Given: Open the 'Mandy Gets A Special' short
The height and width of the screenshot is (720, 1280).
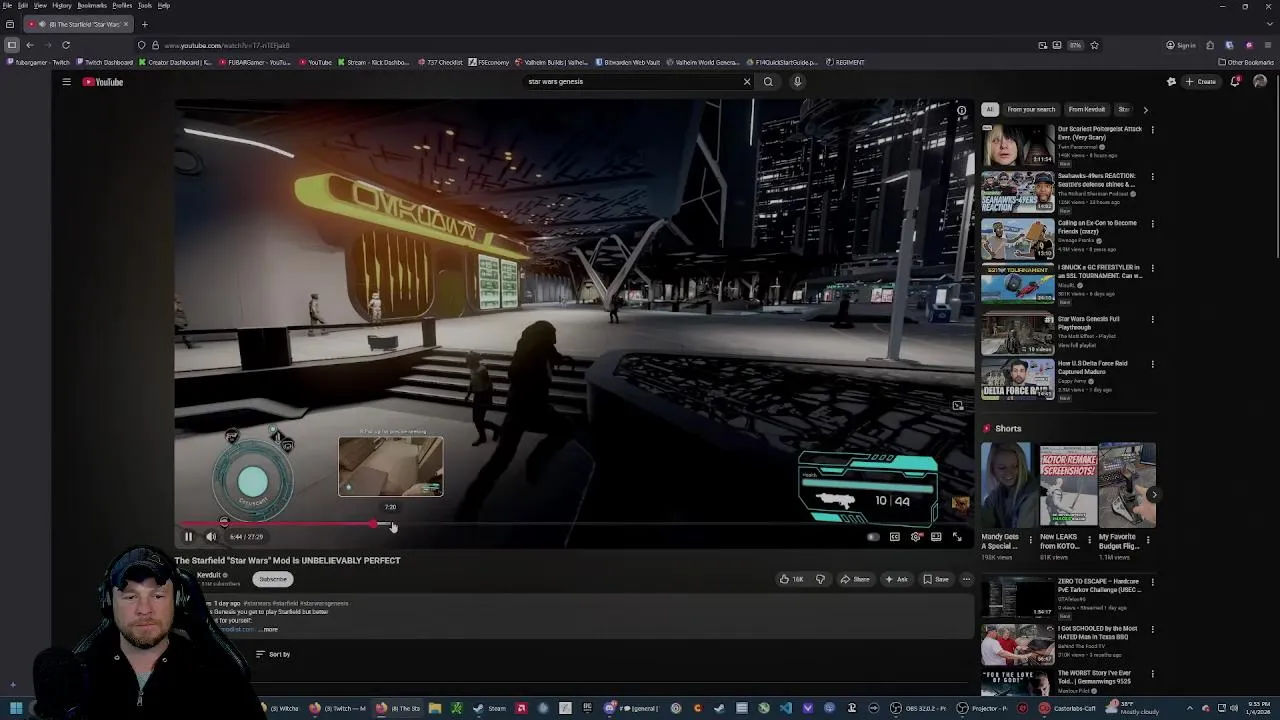Looking at the screenshot, I should click(x=1008, y=485).
